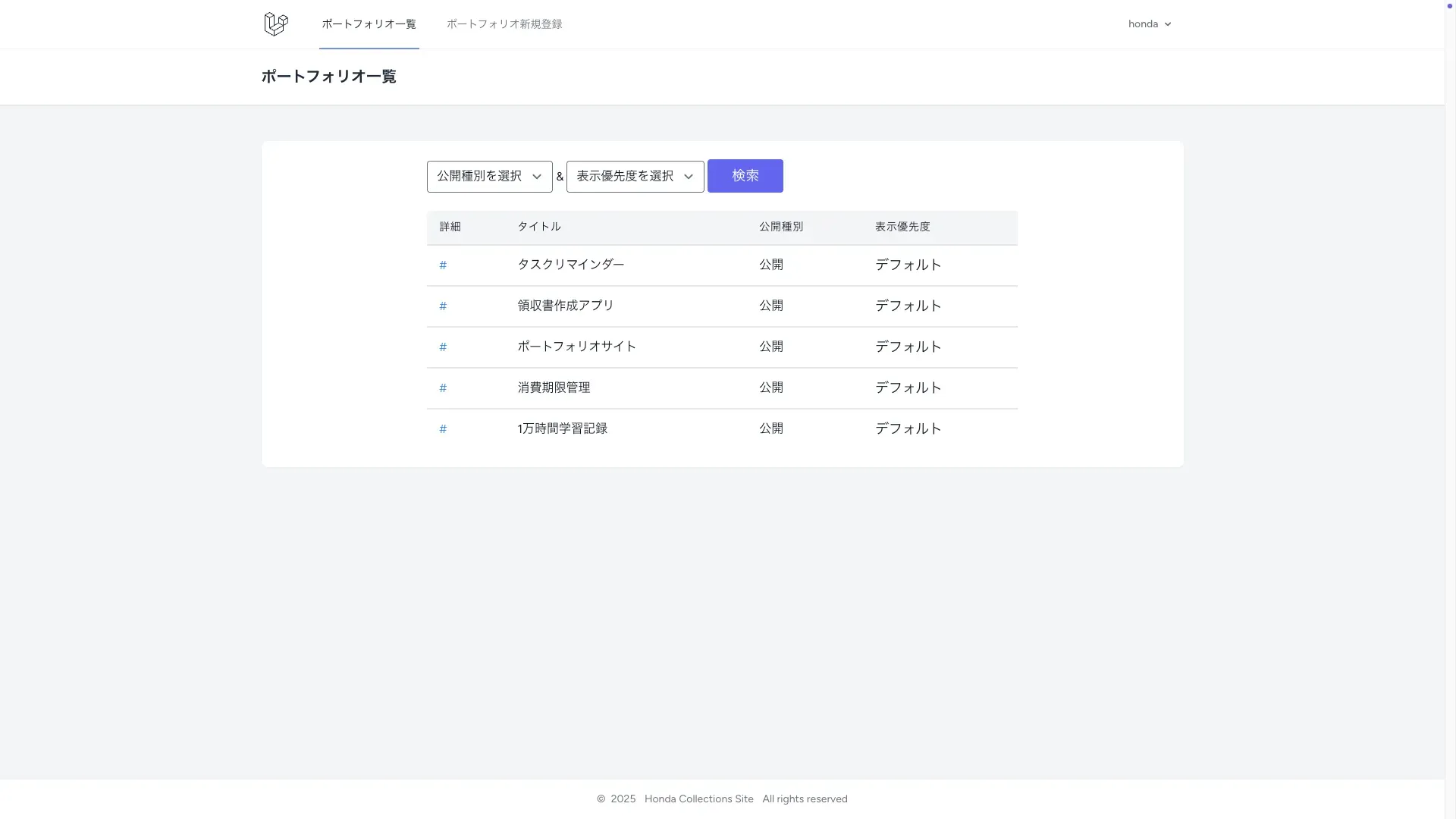Open the honda account dropdown
This screenshot has width=1456, height=819.
pyautogui.click(x=1149, y=24)
